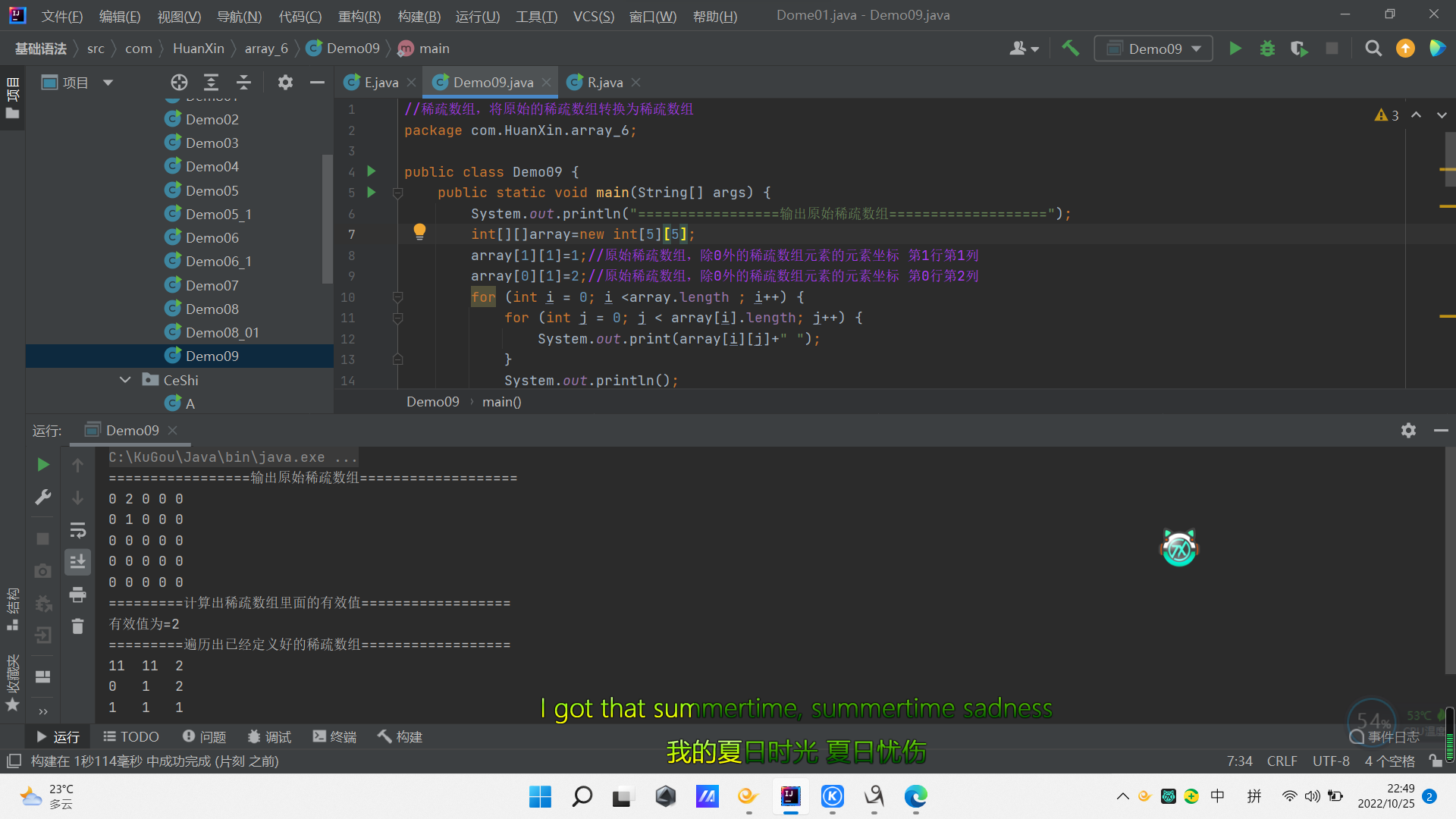Viewport: 1456px width, 819px height.
Task: Click the UTF-8 encoding status bar item
Action: pyautogui.click(x=1331, y=761)
